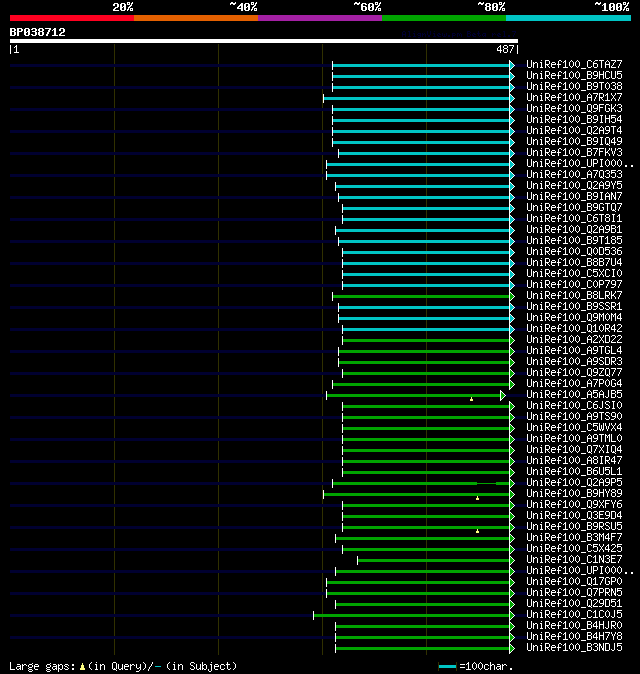Select the UniRef100_Q10R42 label
Viewport: 640px width, 674px height.
tap(574, 329)
